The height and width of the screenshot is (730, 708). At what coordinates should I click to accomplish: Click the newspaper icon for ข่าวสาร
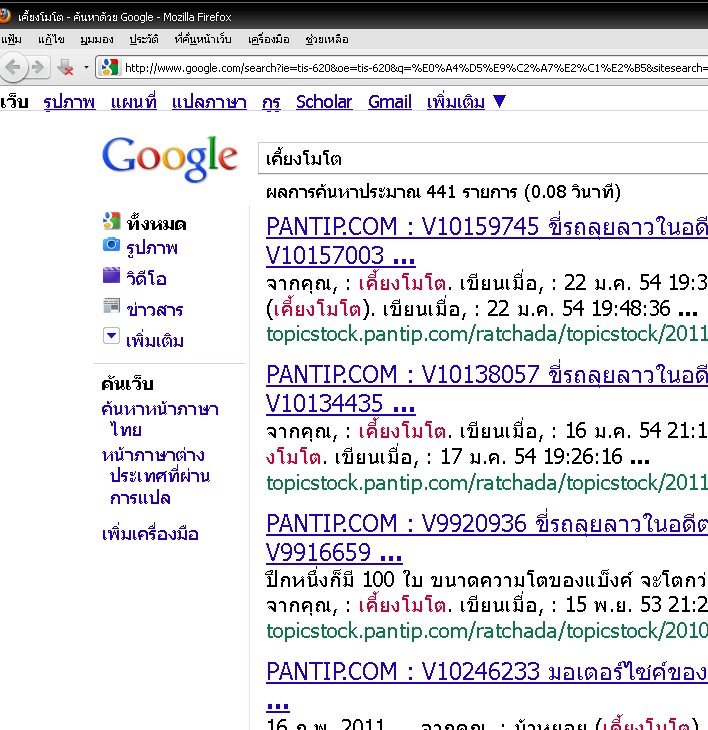coord(111,306)
